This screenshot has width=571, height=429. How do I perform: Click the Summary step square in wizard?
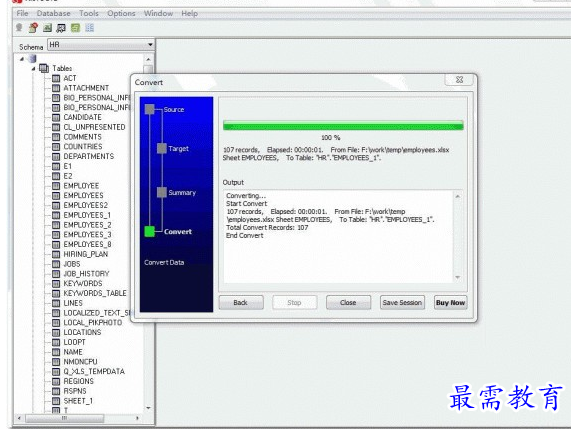tap(162, 192)
